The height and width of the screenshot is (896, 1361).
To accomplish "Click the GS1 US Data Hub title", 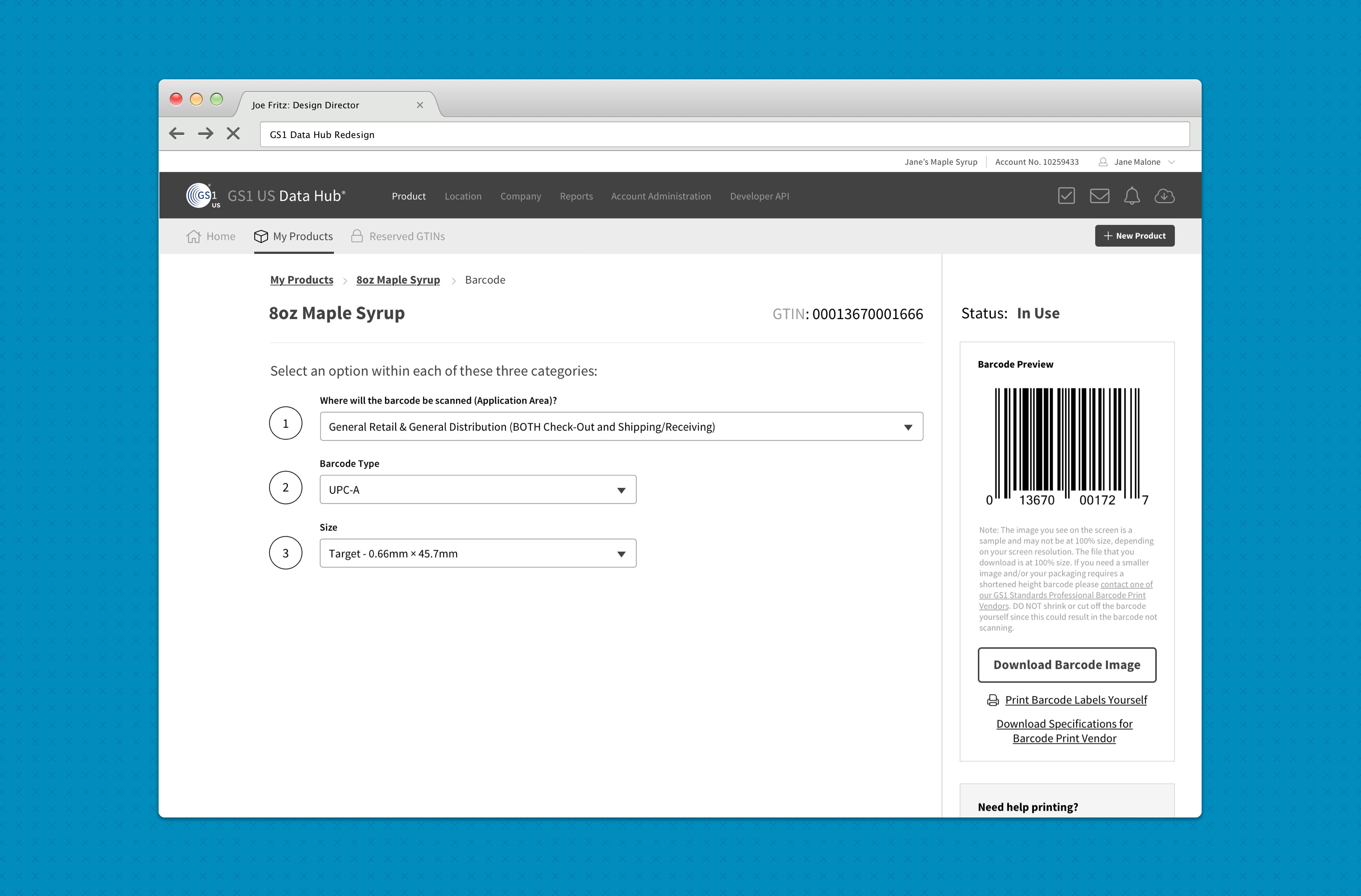I will (x=286, y=196).
